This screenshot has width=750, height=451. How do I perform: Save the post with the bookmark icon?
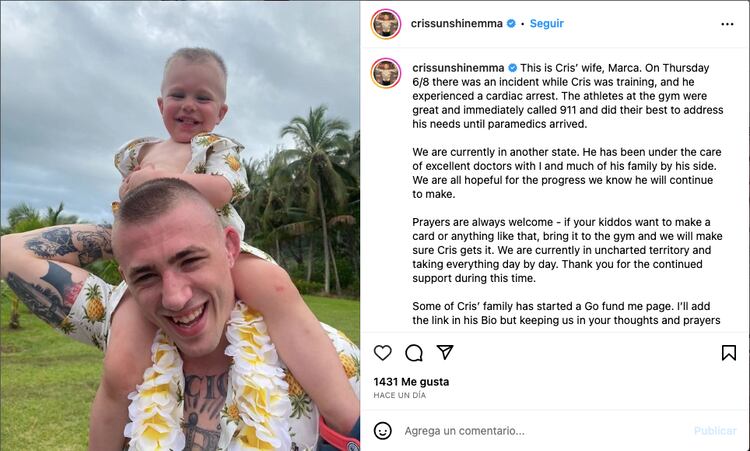click(x=728, y=353)
